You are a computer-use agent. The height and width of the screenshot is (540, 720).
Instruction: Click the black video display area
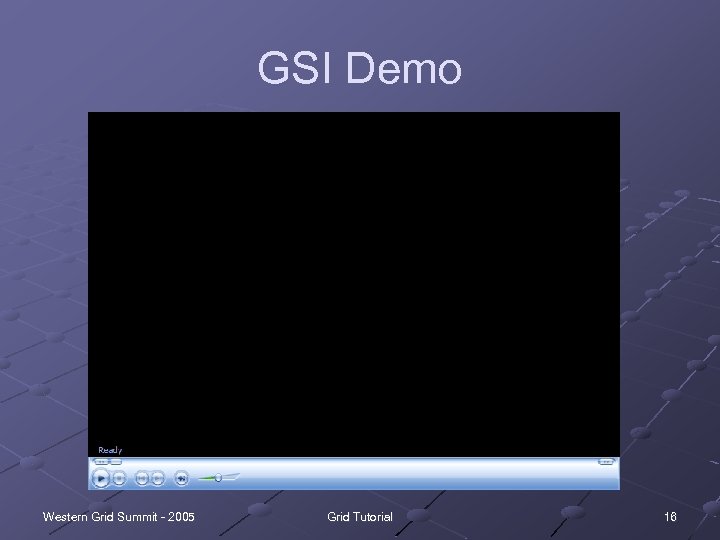click(354, 284)
